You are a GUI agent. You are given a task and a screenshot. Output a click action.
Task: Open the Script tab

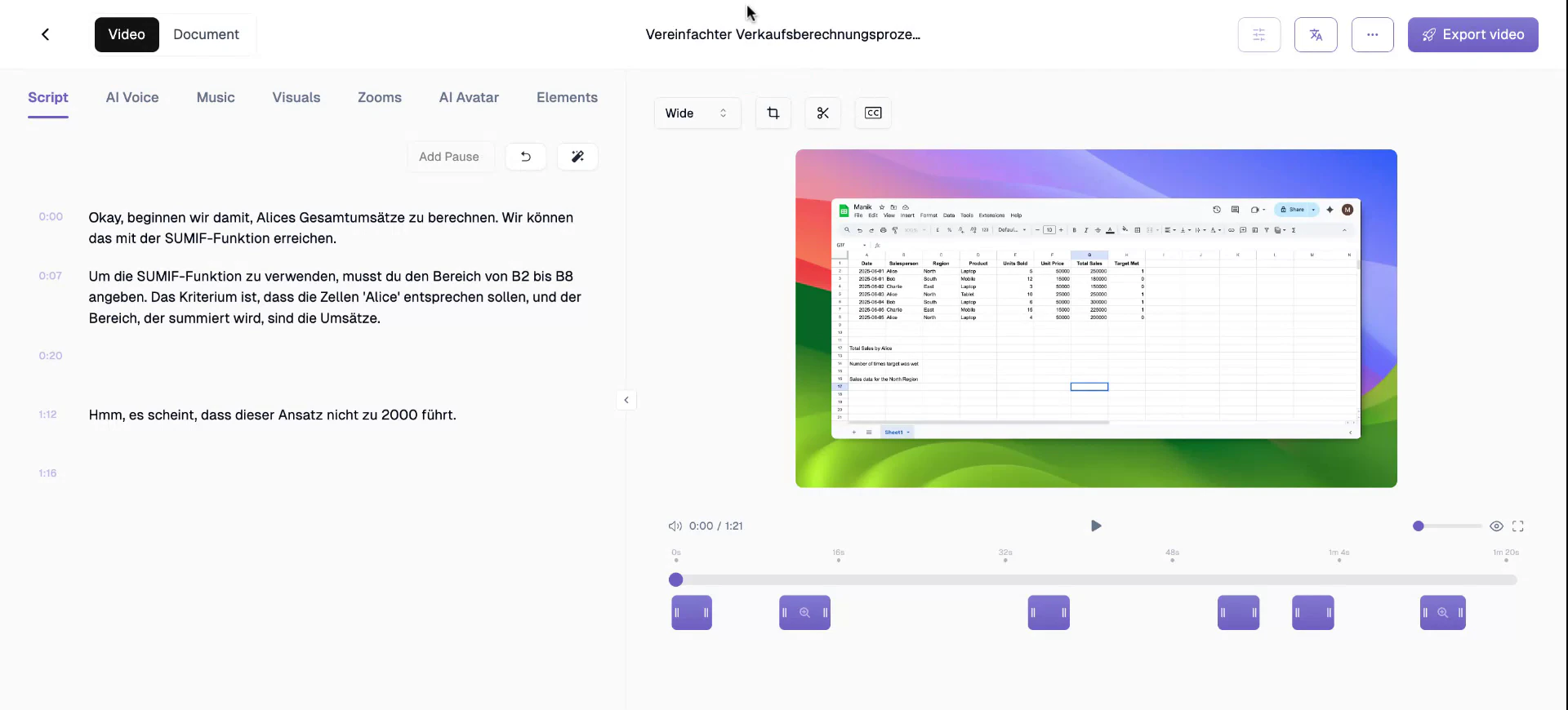click(48, 98)
